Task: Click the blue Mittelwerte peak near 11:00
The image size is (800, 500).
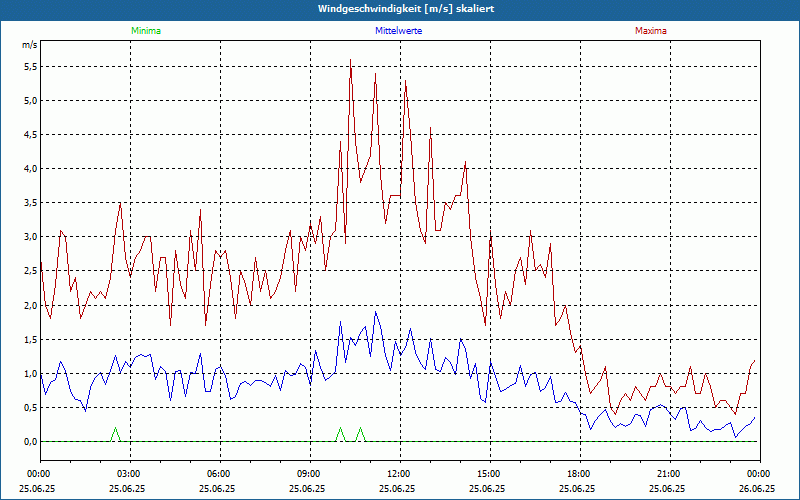Action: pyautogui.click(x=376, y=312)
